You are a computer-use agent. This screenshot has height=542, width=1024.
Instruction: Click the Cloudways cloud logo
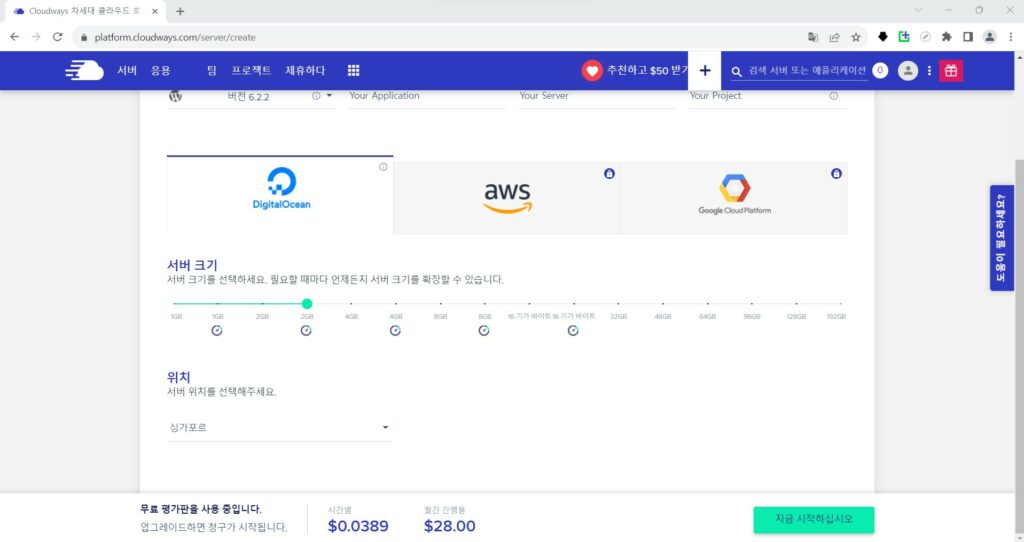click(84, 71)
